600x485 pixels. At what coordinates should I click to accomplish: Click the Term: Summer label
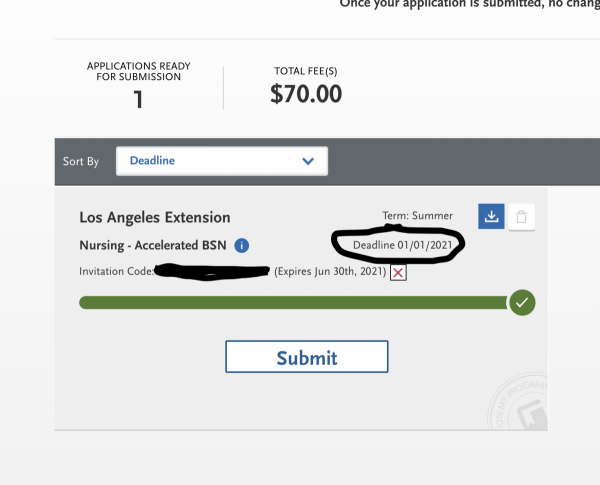coord(417,216)
